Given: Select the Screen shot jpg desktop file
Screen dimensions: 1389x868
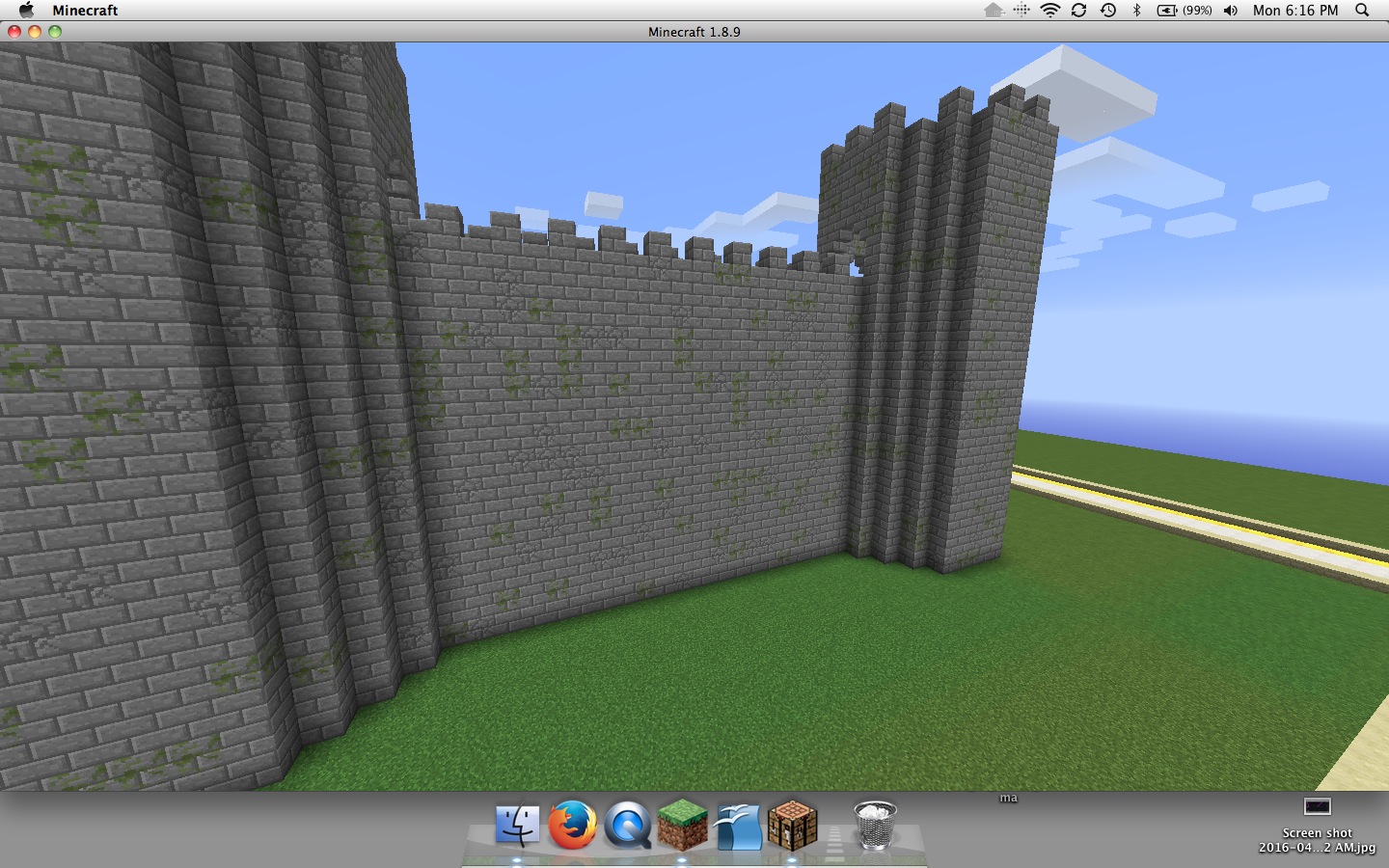Looking at the screenshot, I should coord(1317,826).
